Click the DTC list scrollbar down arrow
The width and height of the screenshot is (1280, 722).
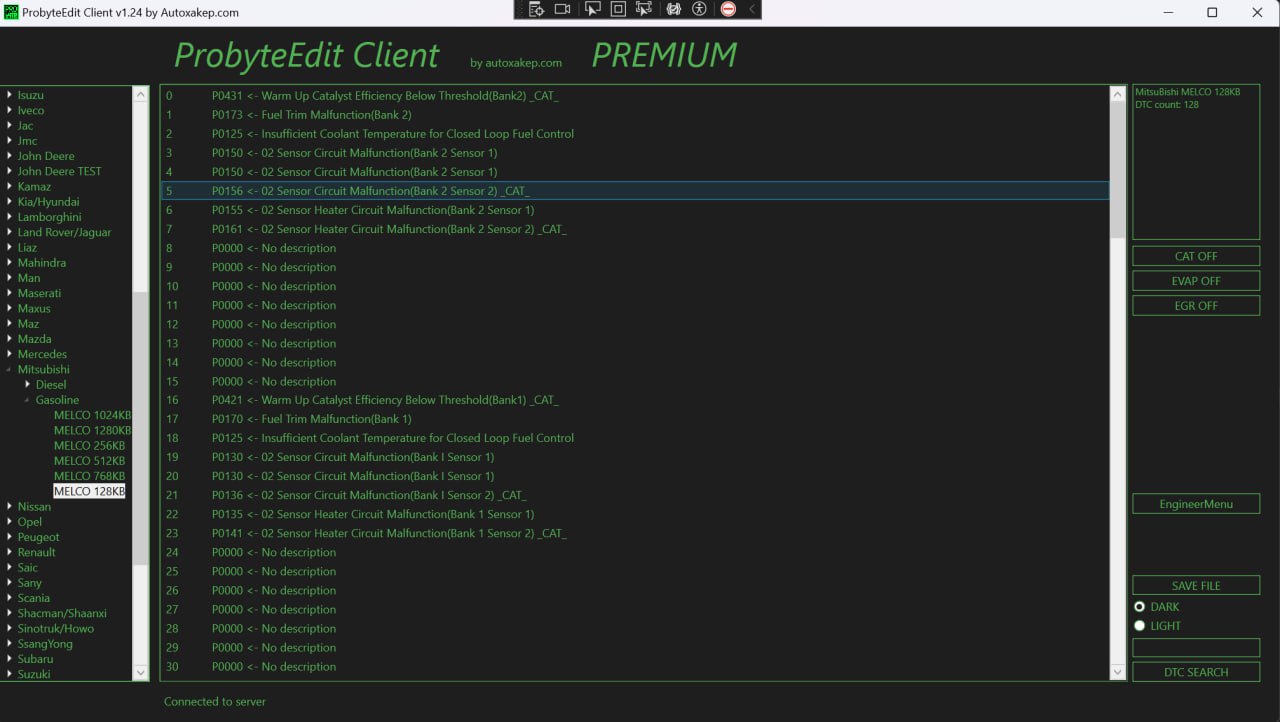tap(1118, 673)
